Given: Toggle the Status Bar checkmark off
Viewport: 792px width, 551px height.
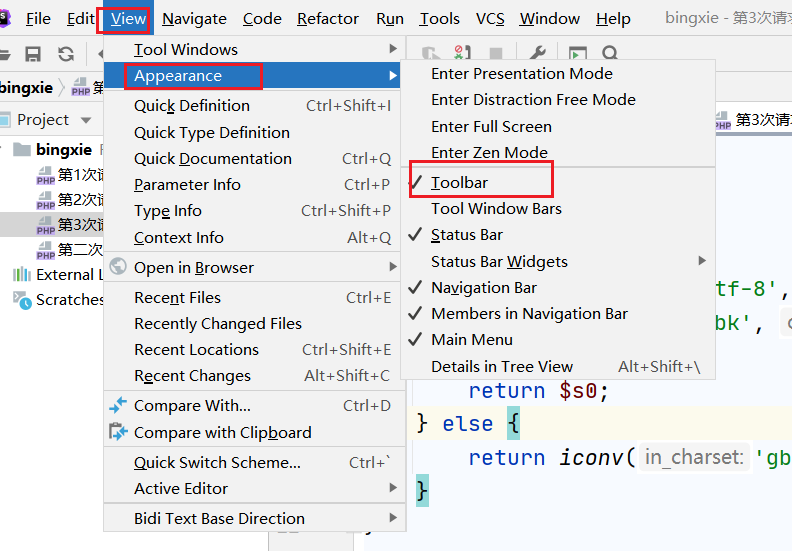Looking at the screenshot, I should pos(467,235).
